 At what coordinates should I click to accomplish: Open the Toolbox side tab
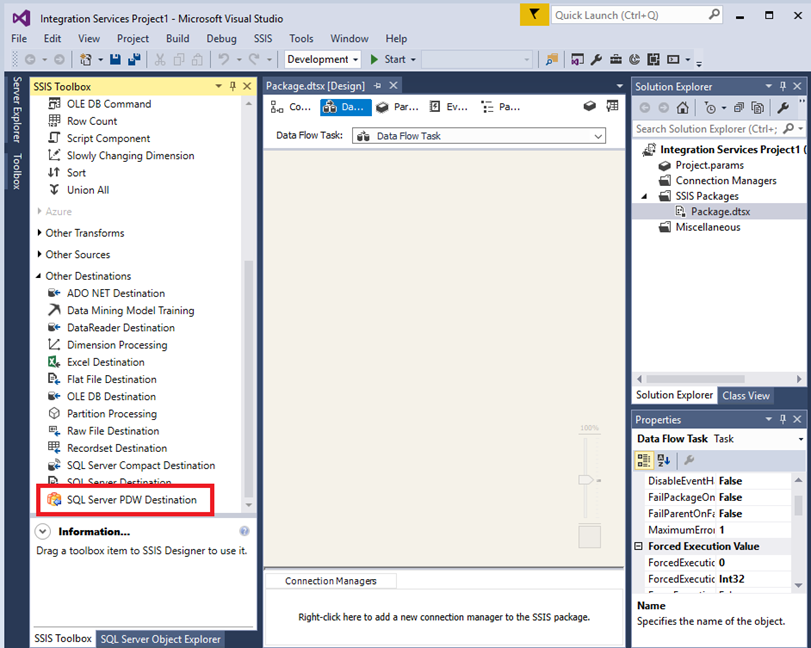pos(17,171)
